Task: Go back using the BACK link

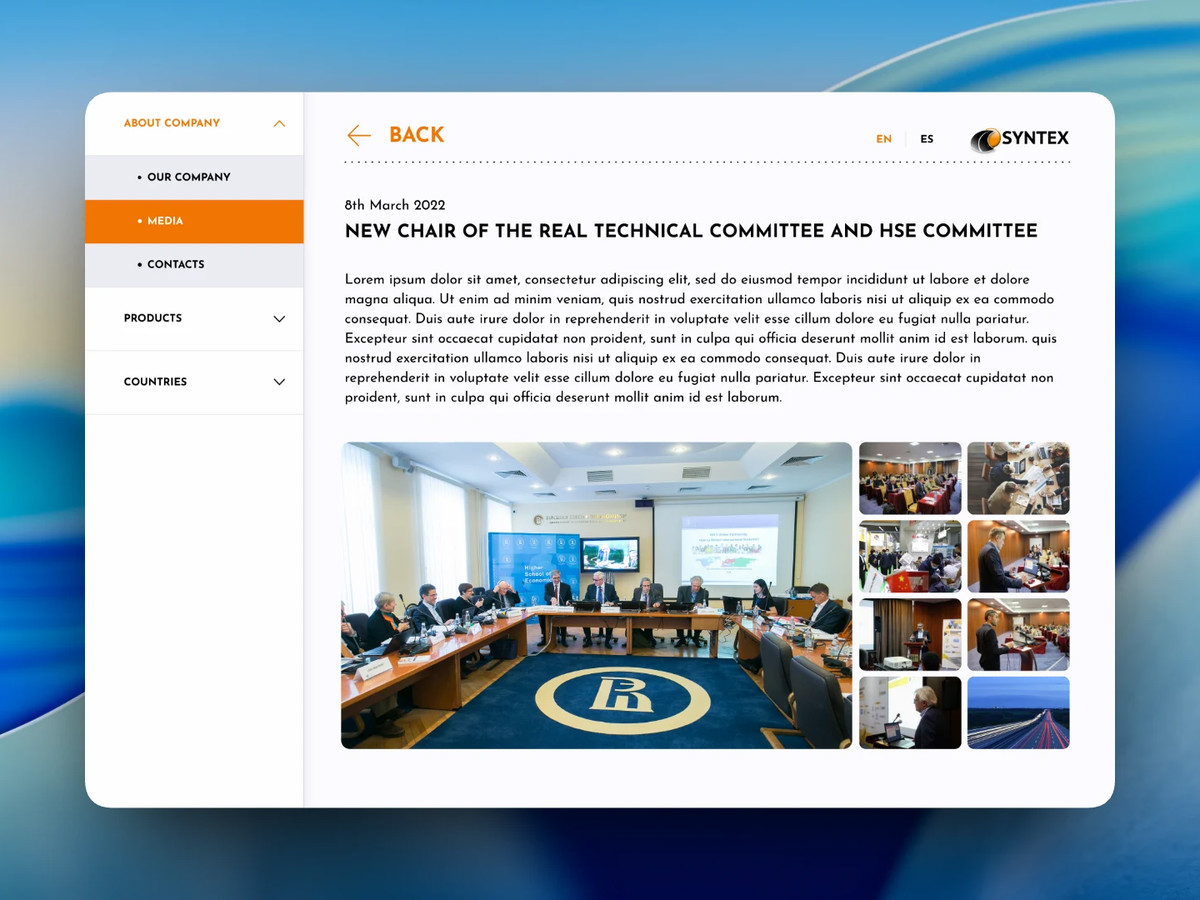Action: [416, 135]
